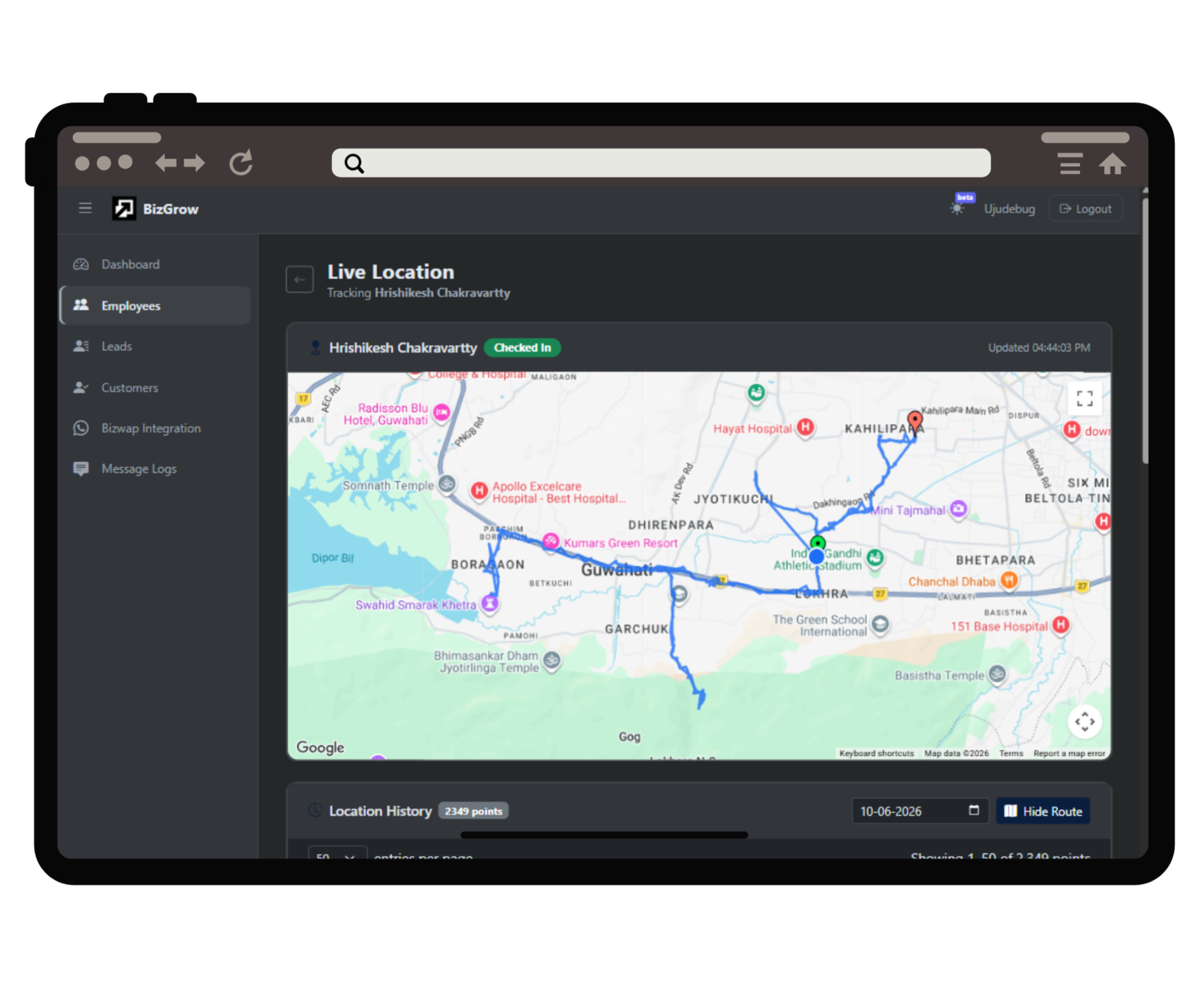Open the browser menu lines icon
Screen dimensions: 1203x1008
click(x=1070, y=163)
